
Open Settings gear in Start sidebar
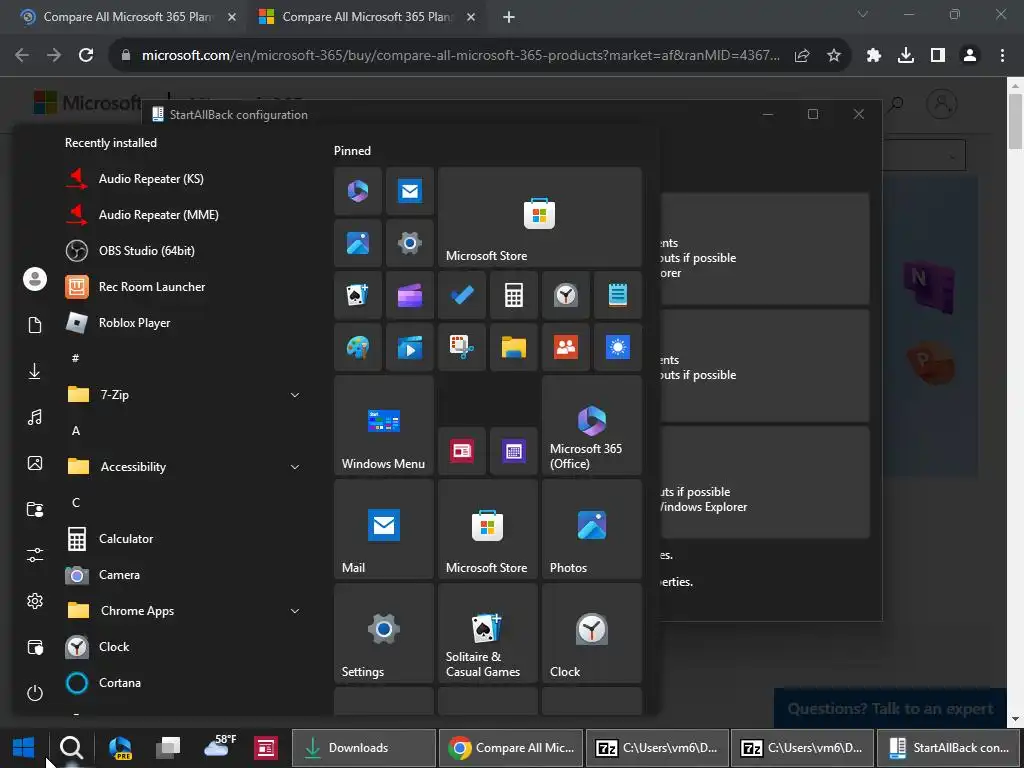pyautogui.click(x=35, y=601)
